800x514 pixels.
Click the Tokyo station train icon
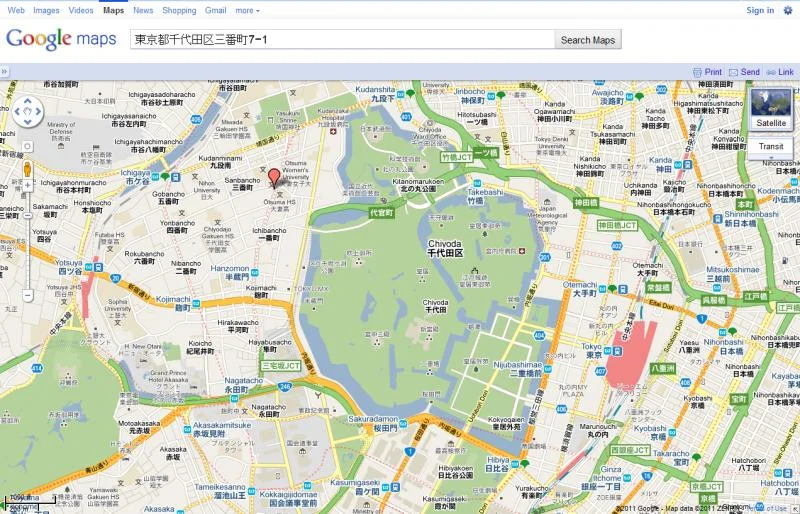[x=618, y=351]
